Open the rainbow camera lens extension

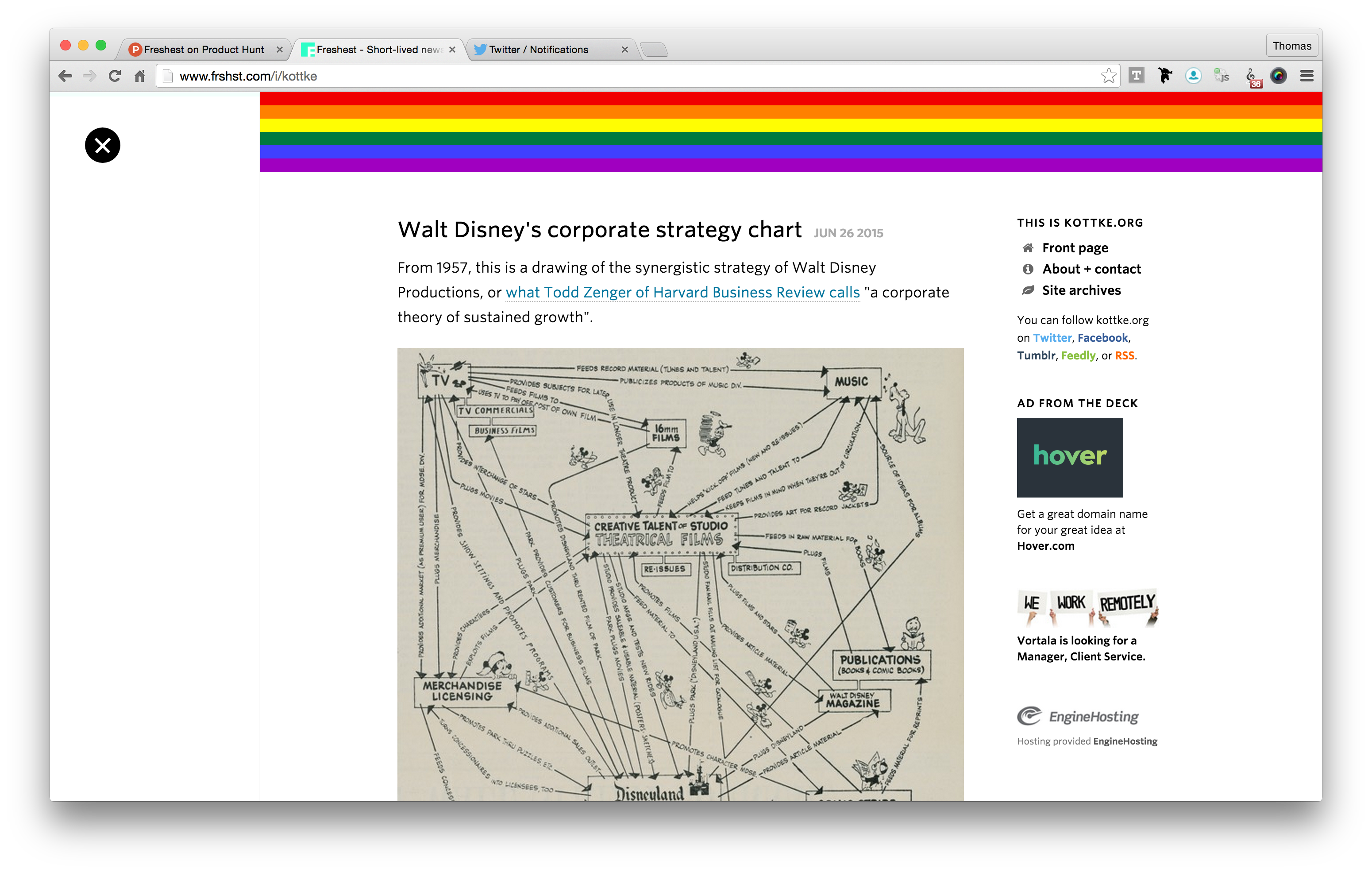click(1278, 76)
